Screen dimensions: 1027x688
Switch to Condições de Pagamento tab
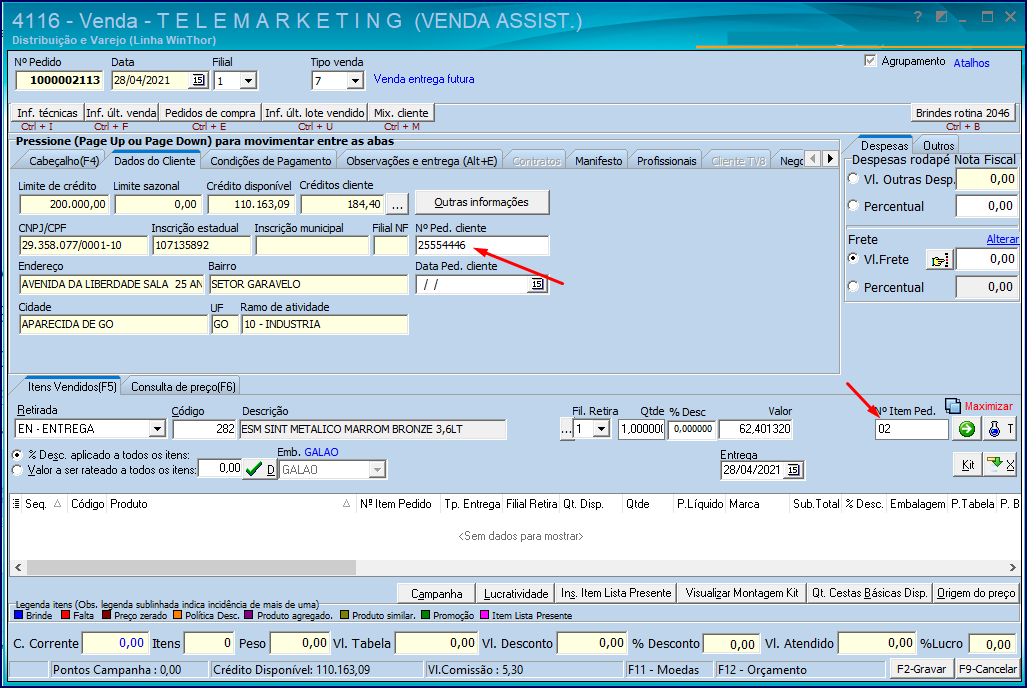coord(271,161)
